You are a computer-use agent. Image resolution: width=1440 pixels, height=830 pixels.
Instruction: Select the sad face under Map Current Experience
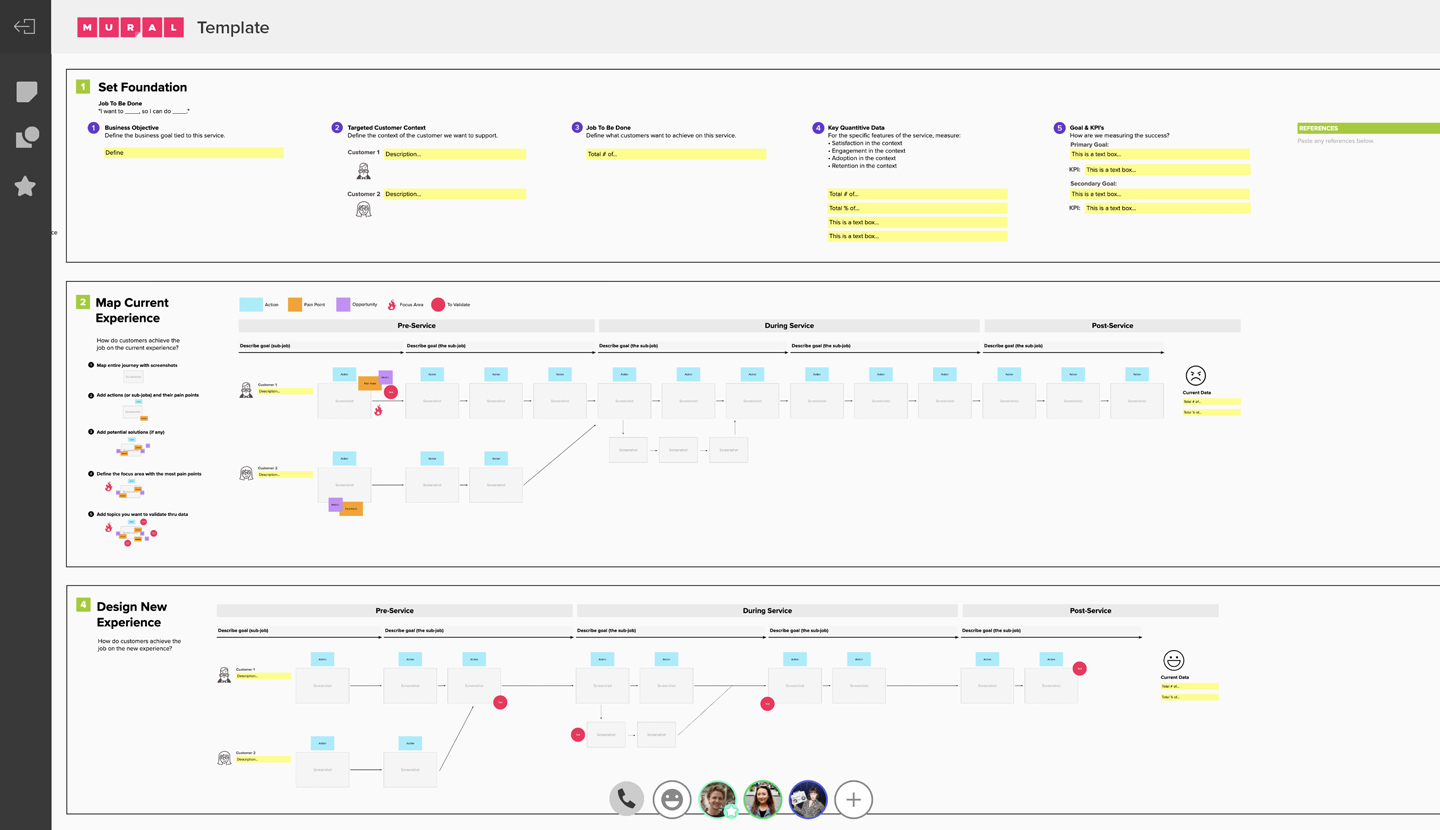[1196, 376]
